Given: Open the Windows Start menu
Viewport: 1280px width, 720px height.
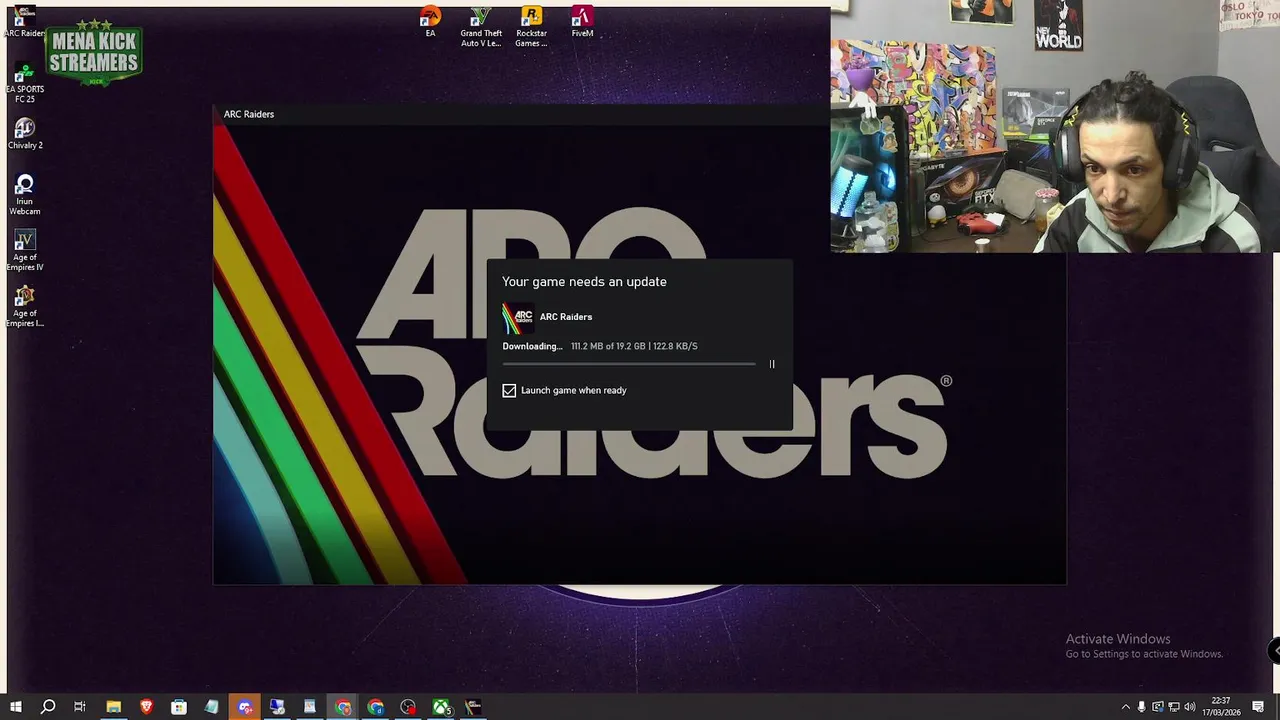Looking at the screenshot, I should click(x=15, y=707).
